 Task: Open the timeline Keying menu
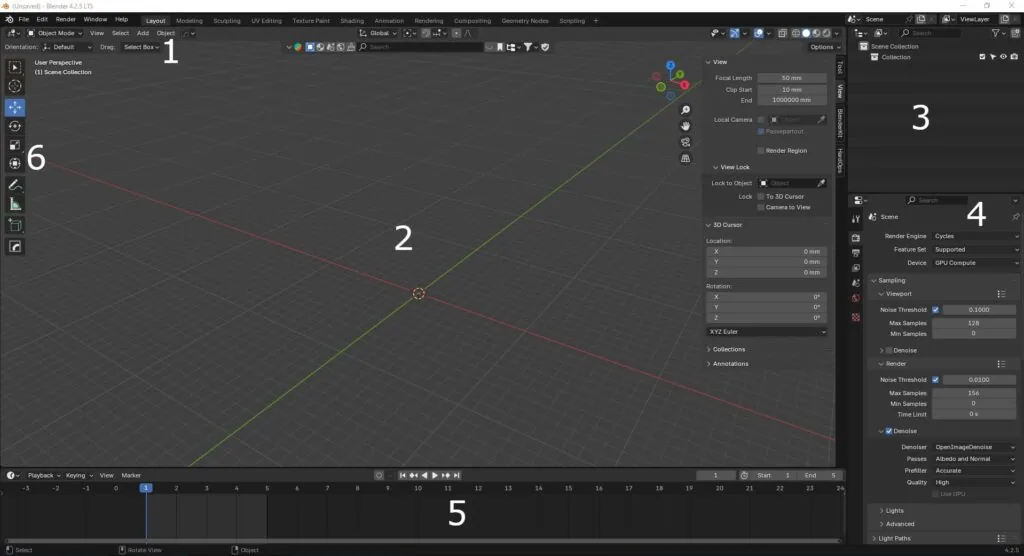pyautogui.click(x=78, y=476)
